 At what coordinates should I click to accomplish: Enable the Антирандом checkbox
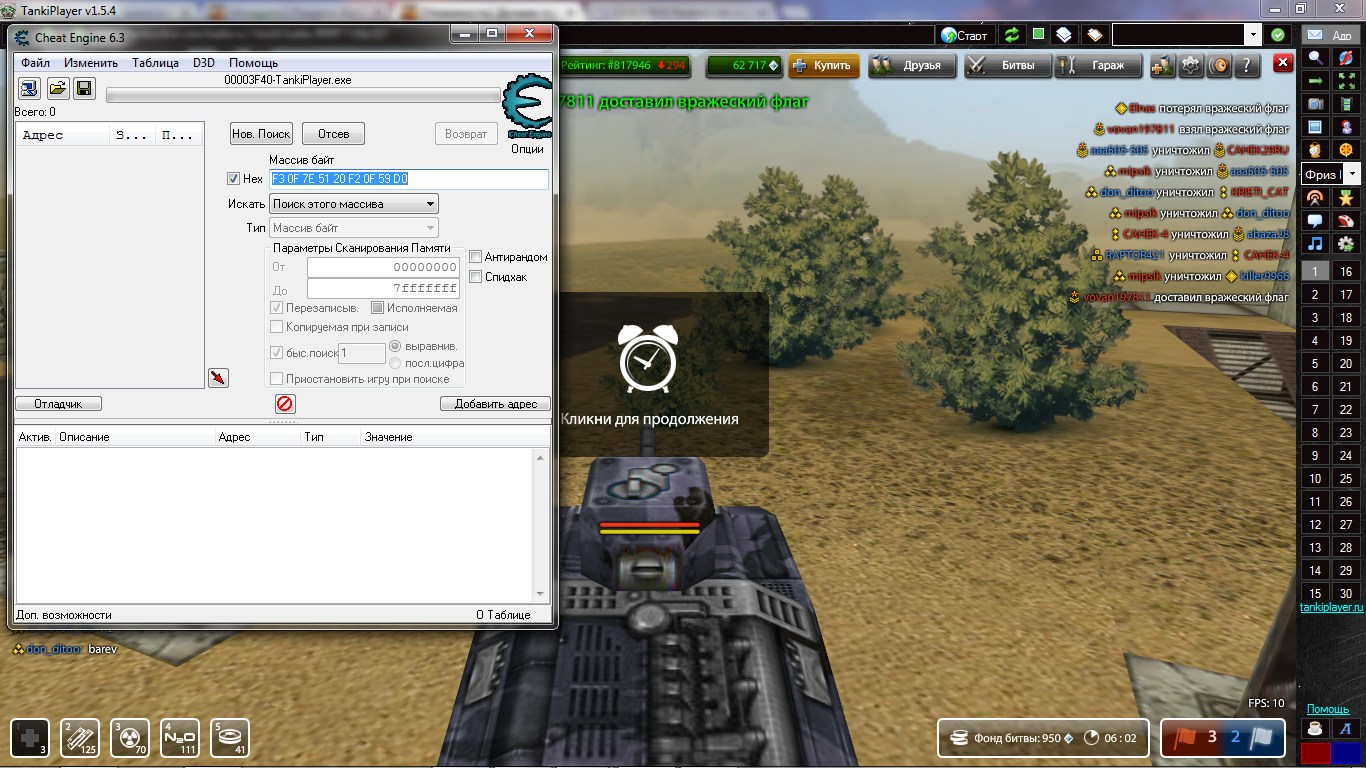click(x=476, y=257)
